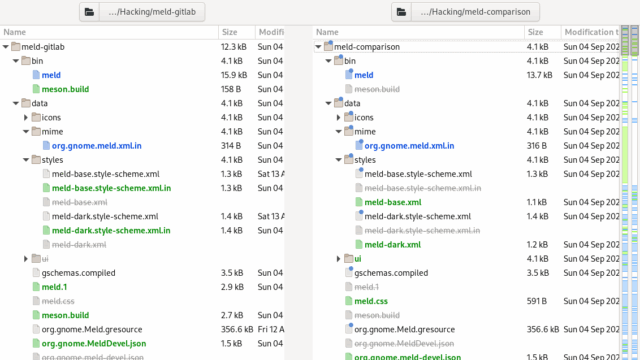Viewport: 640px width, 360px height.
Task: Expand the missing ui folder in left pane
Action: 26,259
